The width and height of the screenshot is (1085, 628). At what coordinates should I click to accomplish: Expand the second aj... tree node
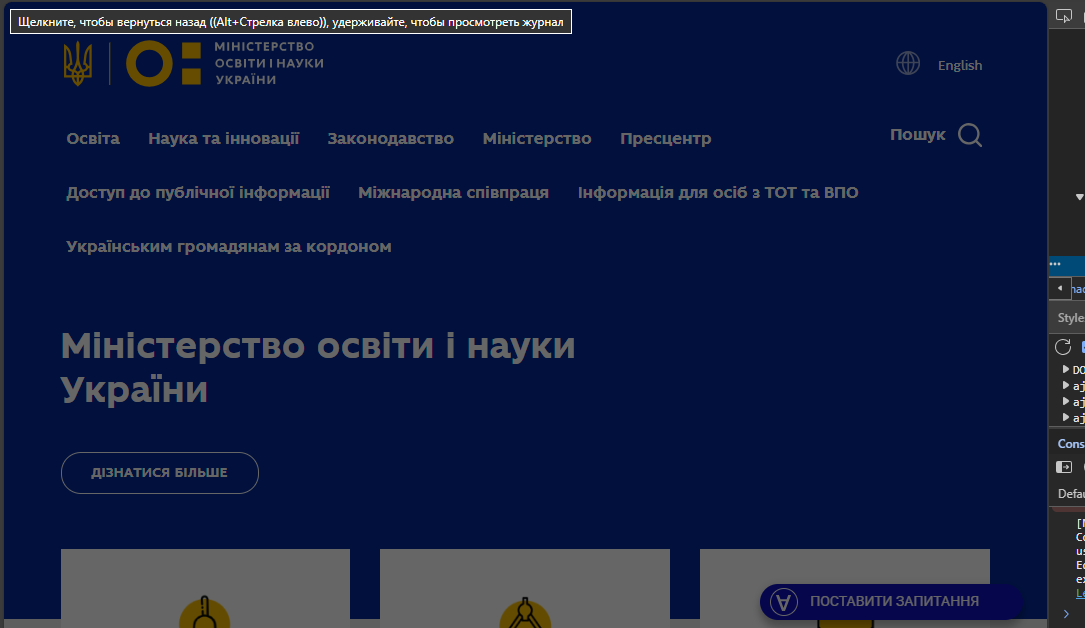(1066, 401)
